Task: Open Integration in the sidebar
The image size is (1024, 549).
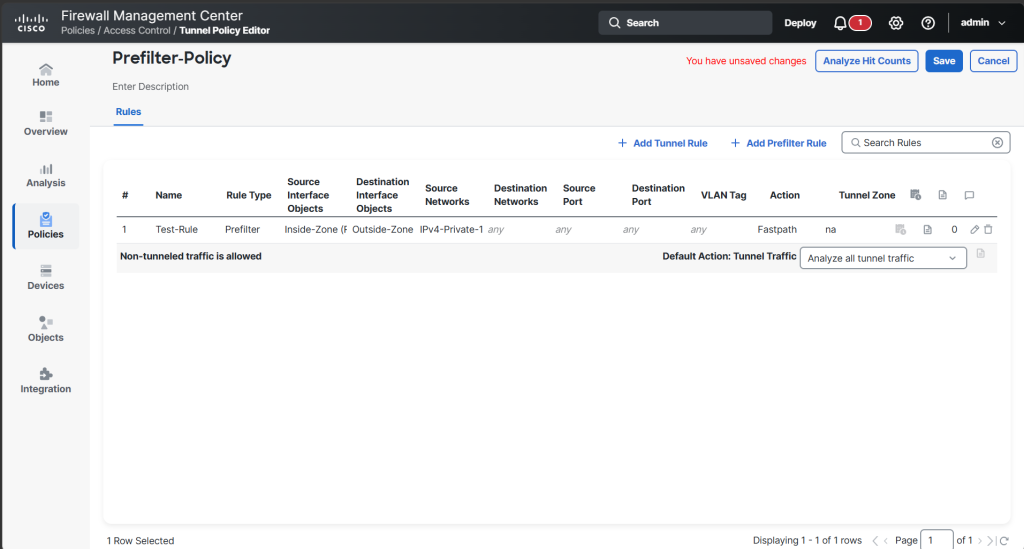Action: coord(46,381)
